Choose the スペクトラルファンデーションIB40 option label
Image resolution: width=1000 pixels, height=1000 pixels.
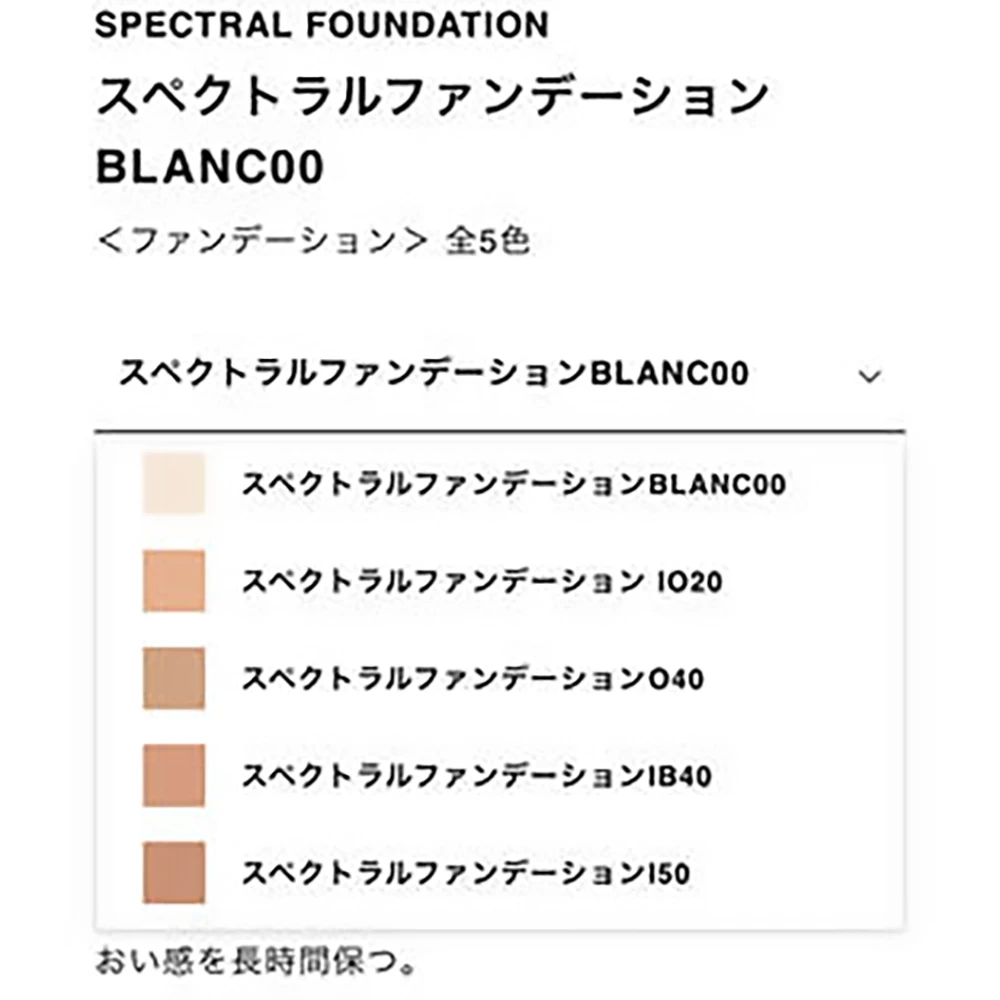476,776
